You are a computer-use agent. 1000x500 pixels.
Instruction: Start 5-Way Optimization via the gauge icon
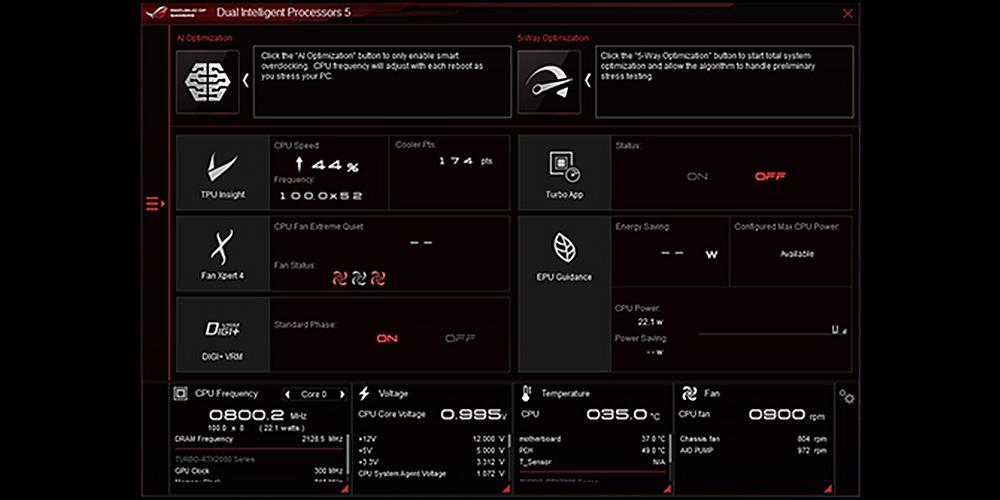pos(548,82)
